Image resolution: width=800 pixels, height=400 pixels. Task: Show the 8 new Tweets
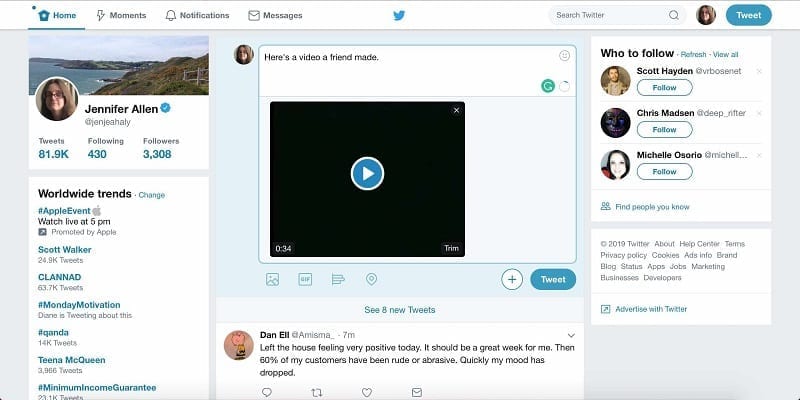pyautogui.click(x=400, y=310)
